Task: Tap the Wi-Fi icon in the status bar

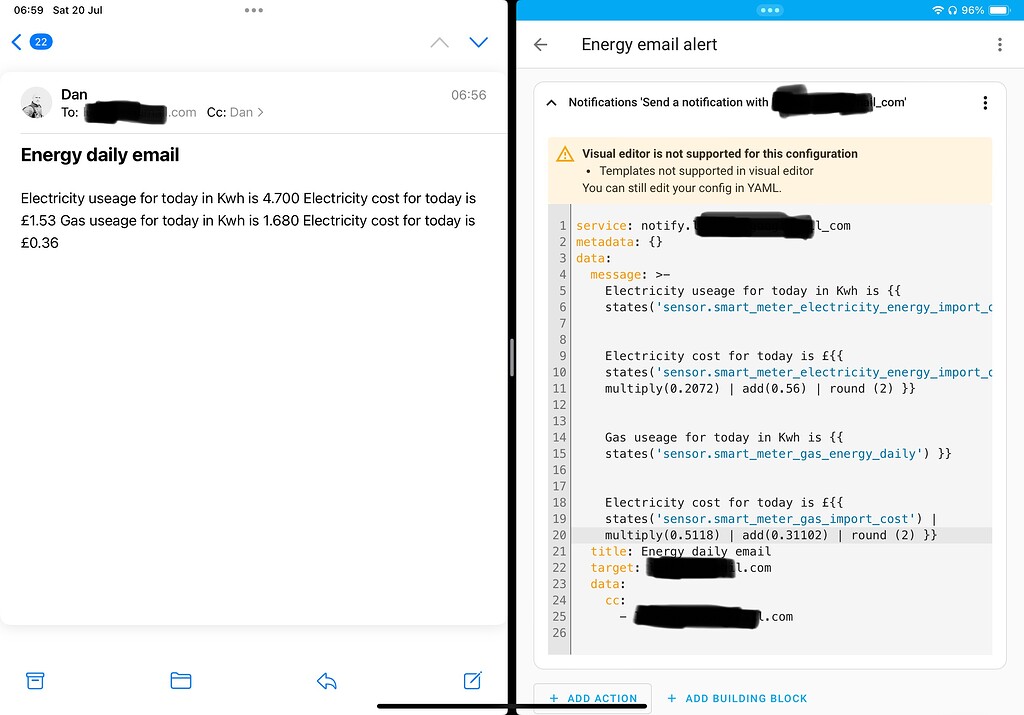Action: pos(937,10)
